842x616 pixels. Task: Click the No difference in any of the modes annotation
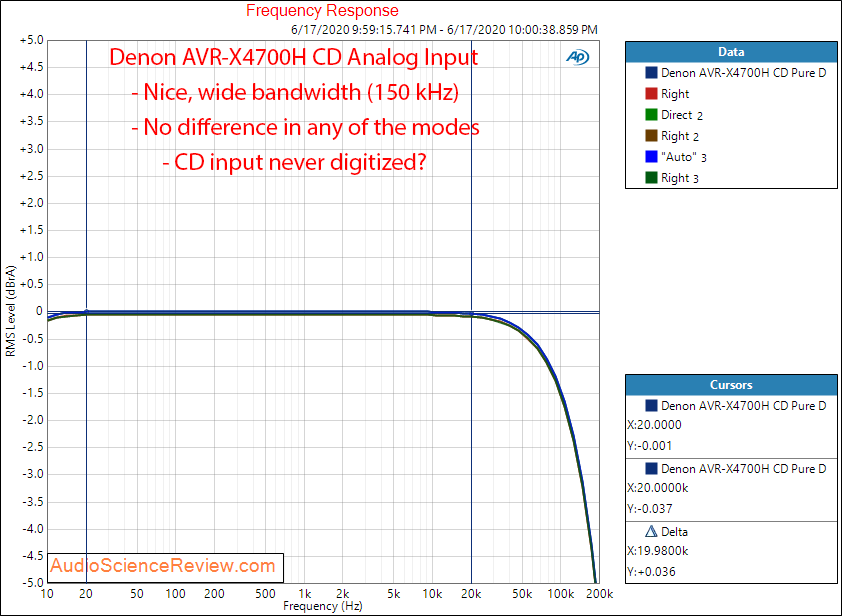coord(306,127)
